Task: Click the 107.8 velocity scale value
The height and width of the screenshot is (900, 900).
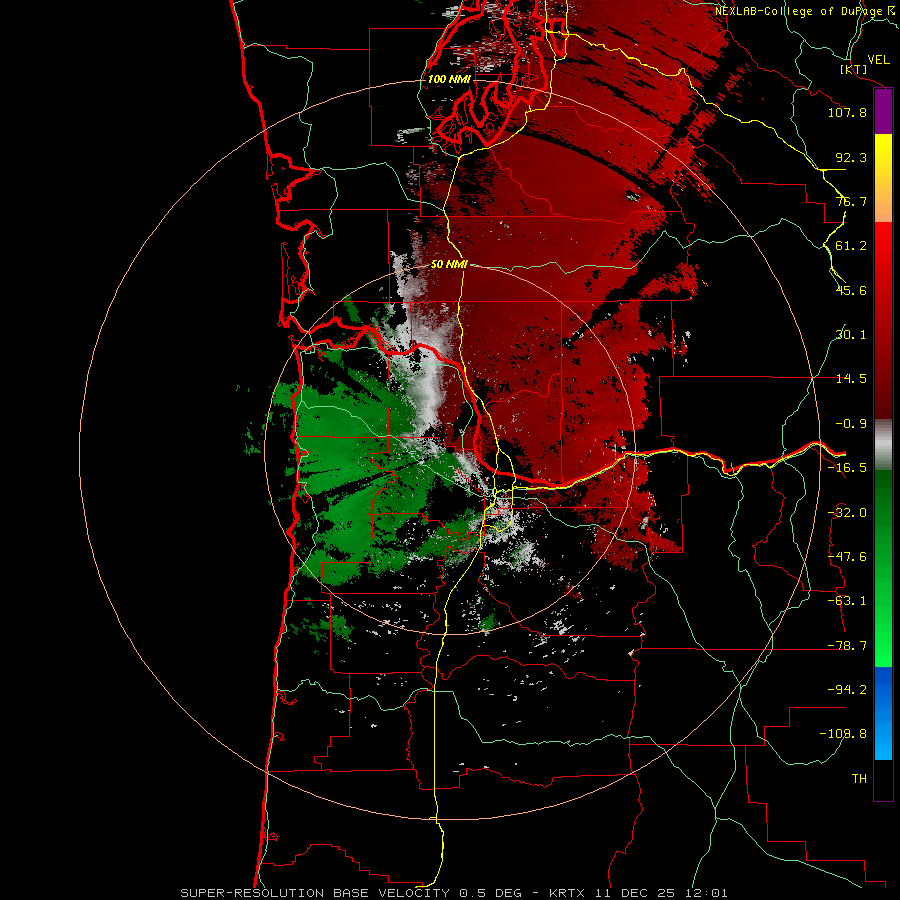Action: [847, 112]
